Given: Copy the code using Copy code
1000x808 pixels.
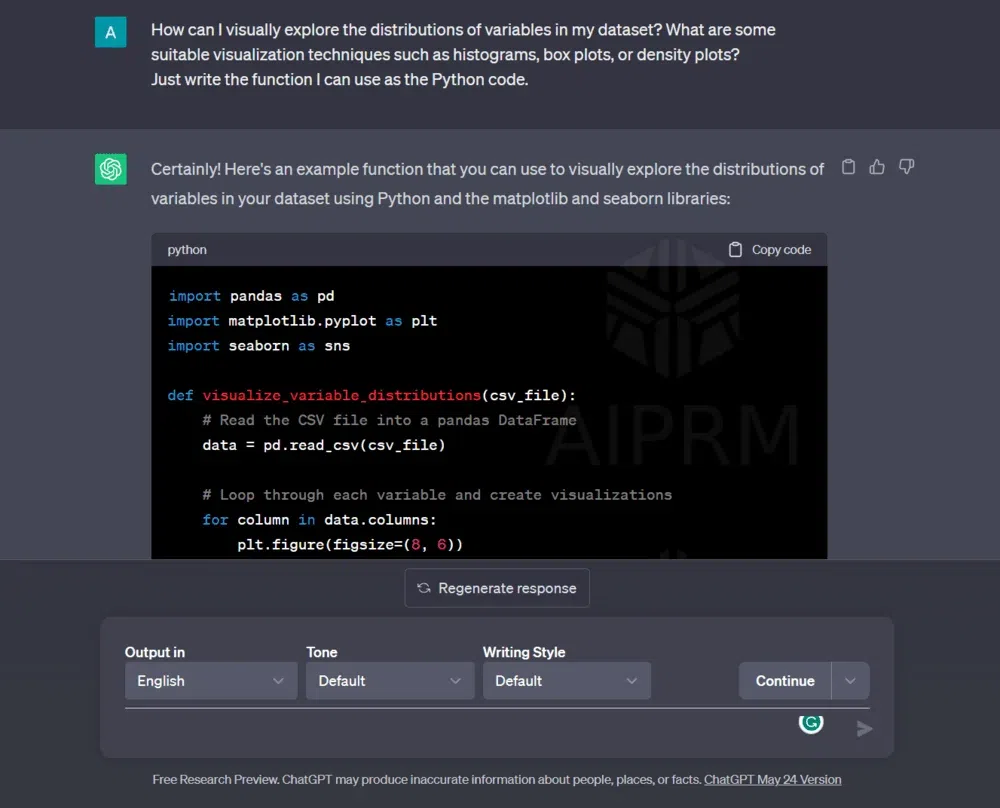Looking at the screenshot, I should [769, 250].
